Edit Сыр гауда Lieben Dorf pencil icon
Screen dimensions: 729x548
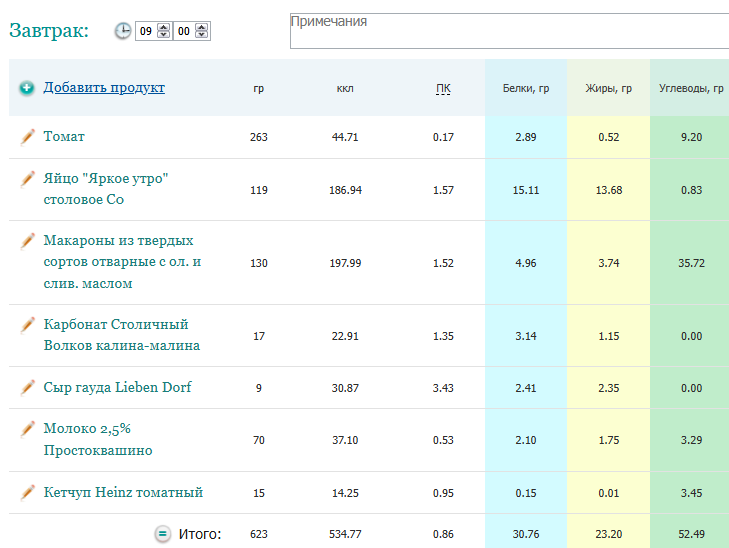click(27, 388)
